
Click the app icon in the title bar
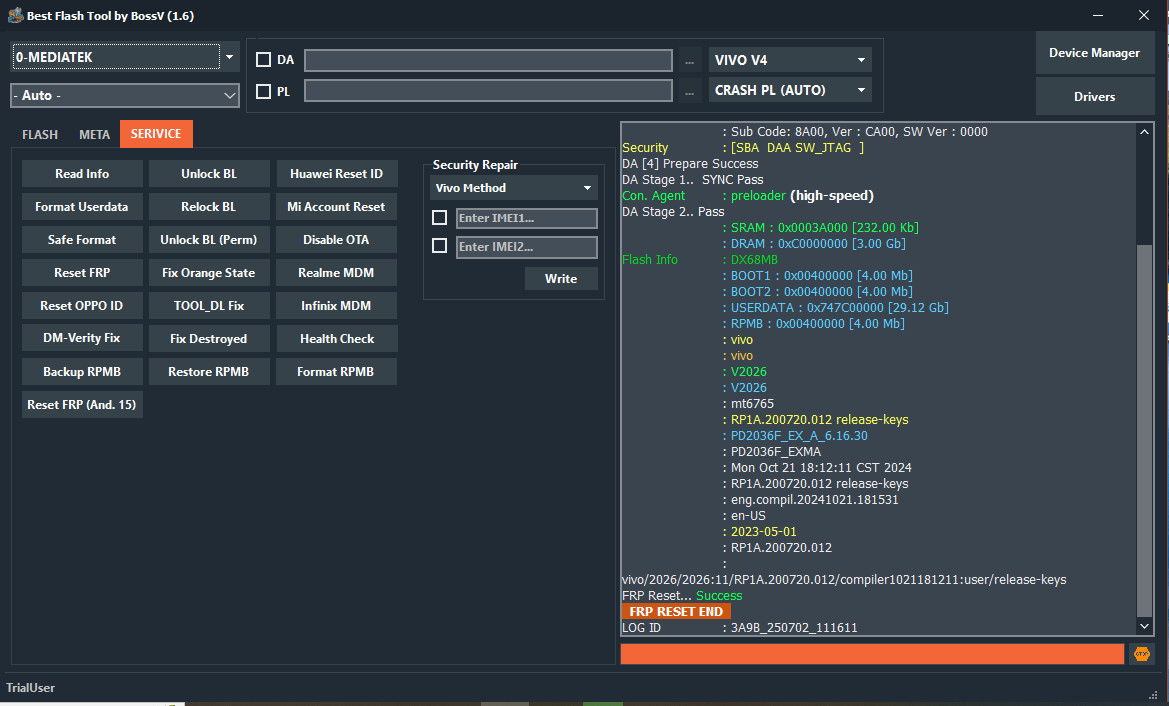[x=15, y=16]
